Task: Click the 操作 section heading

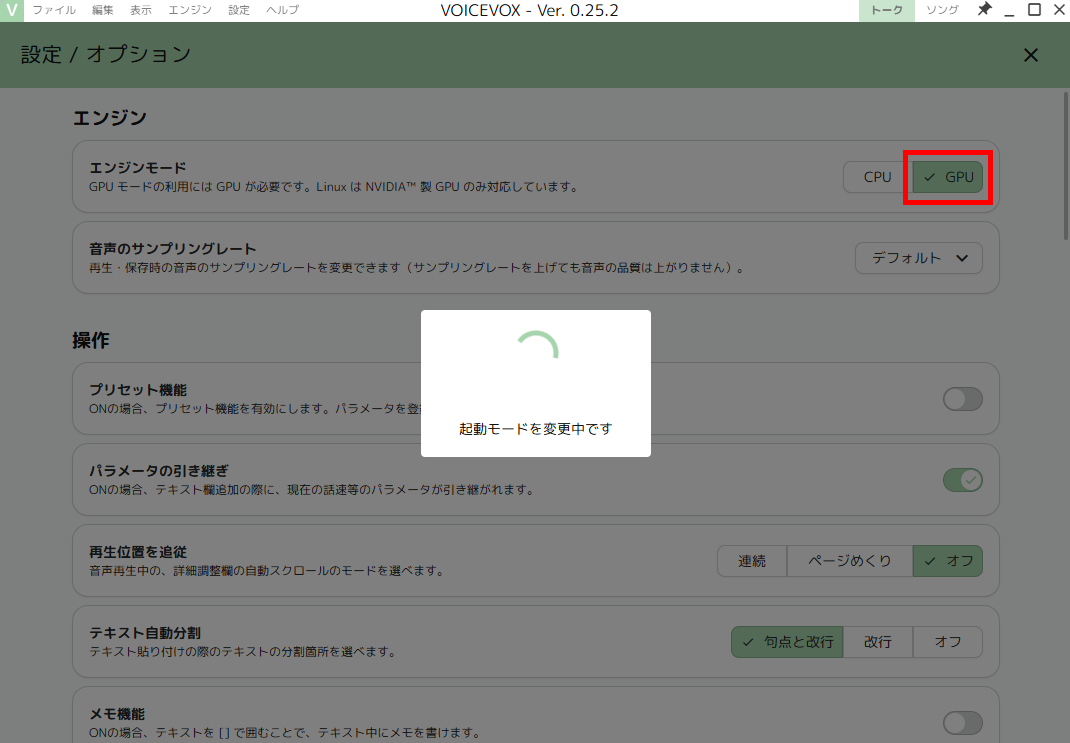Action: tap(91, 340)
